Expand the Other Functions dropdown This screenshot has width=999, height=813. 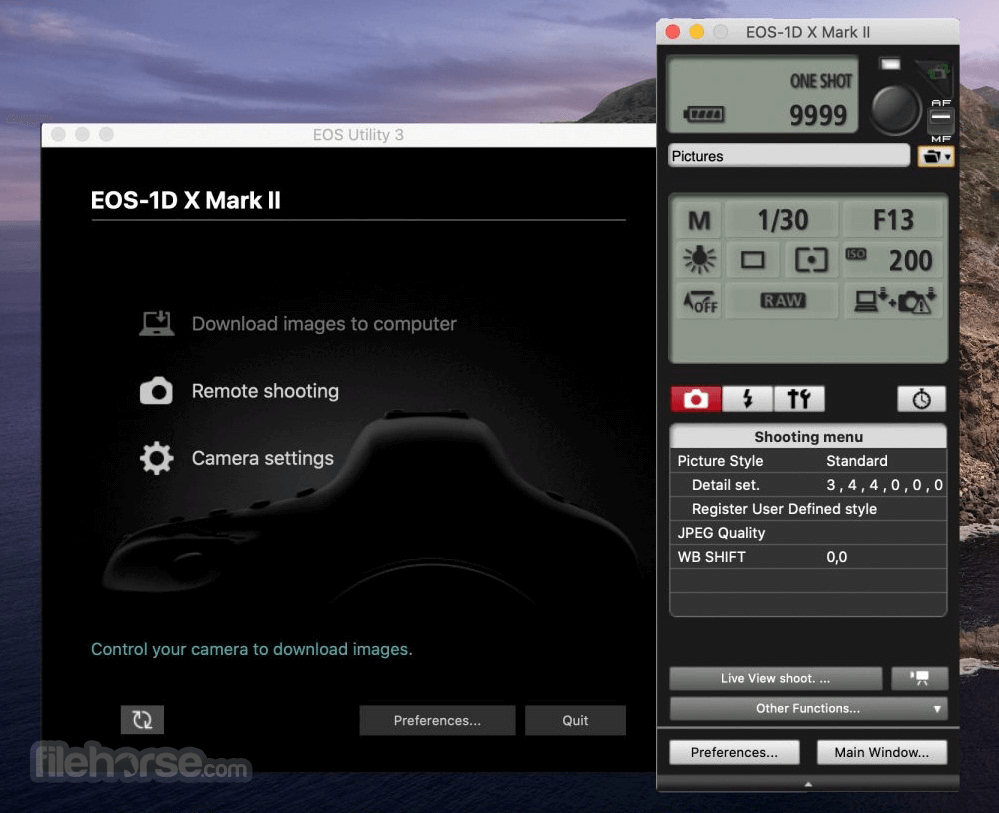click(x=809, y=709)
